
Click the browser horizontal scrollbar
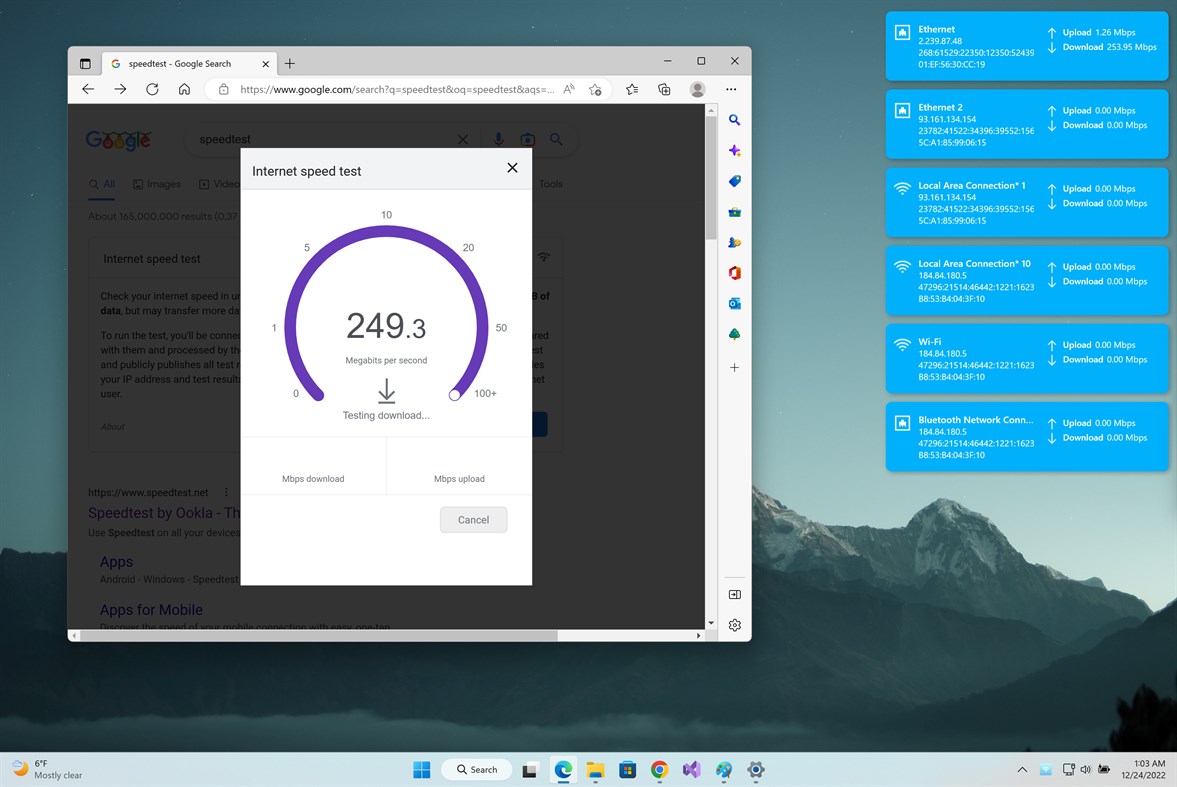(319, 635)
